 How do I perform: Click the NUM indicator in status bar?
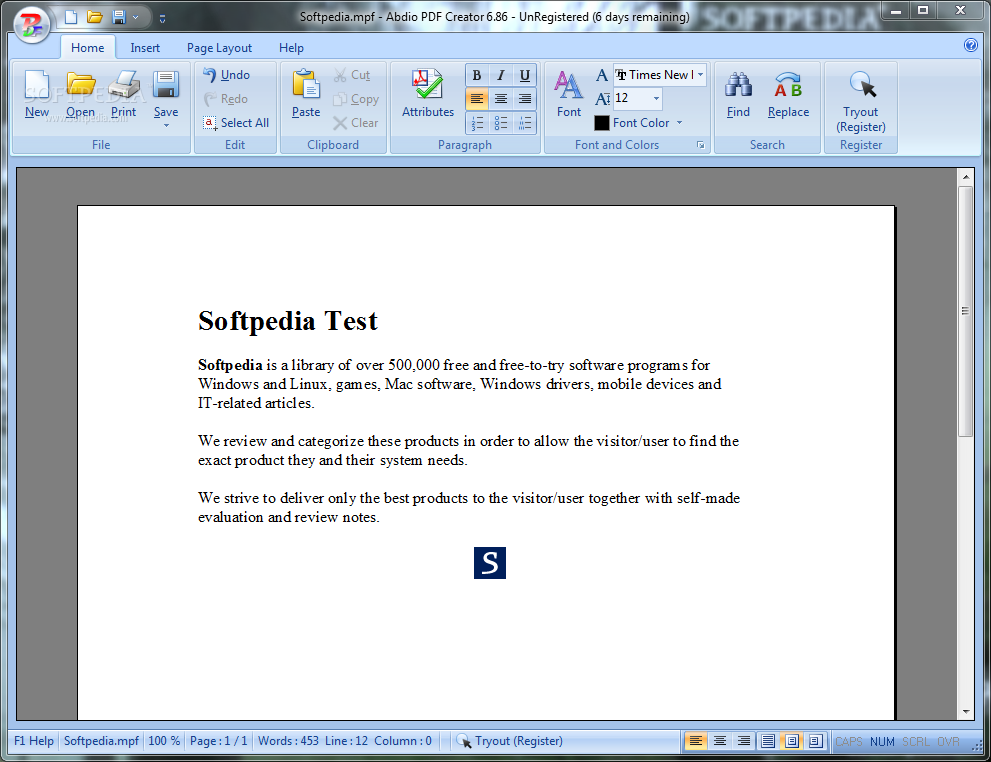coord(882,741)
